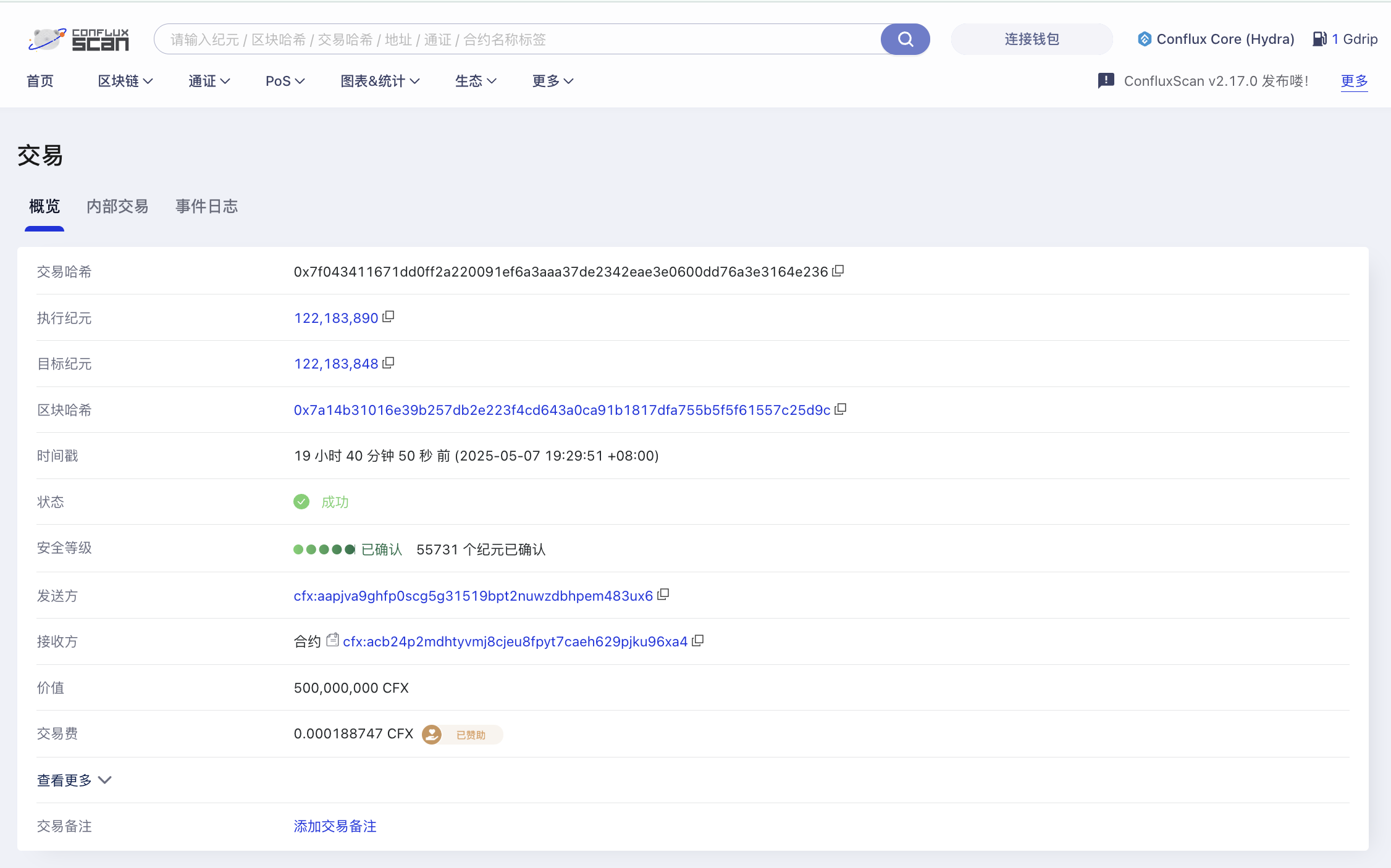Click the search magnifier button
1391x868 pixels.
(905, 40)
